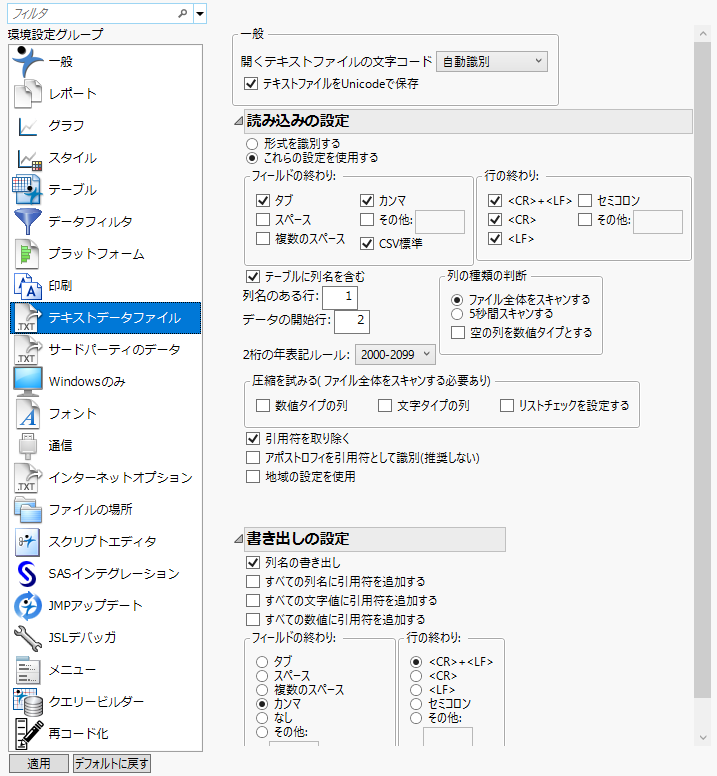Screen dimensions: 717x776
Task: Open the レポート group icon
Action: 28,94
